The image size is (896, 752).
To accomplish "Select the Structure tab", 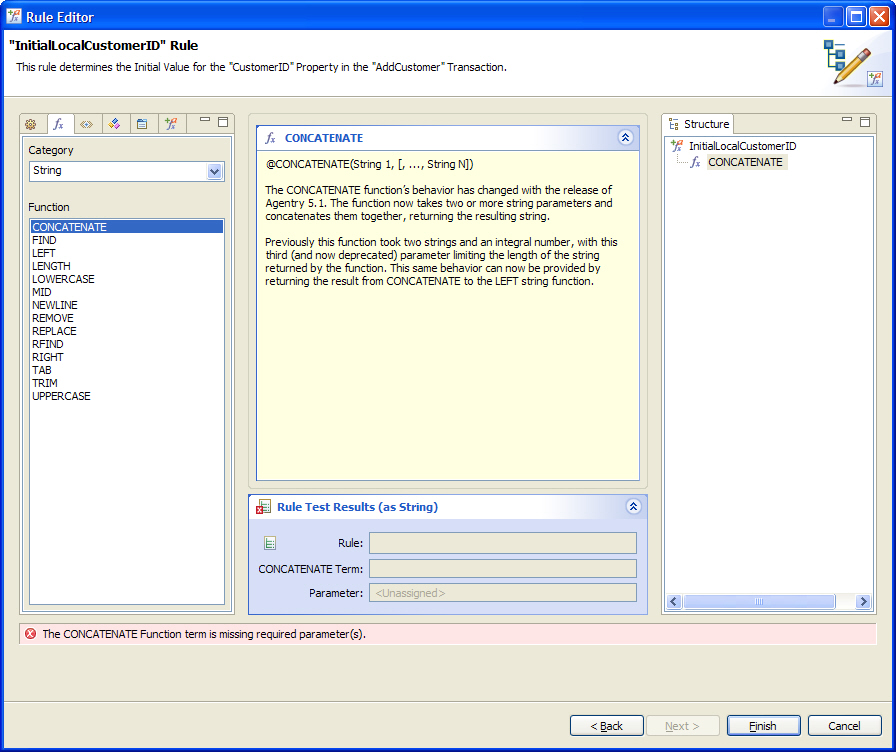I will 699,124.
